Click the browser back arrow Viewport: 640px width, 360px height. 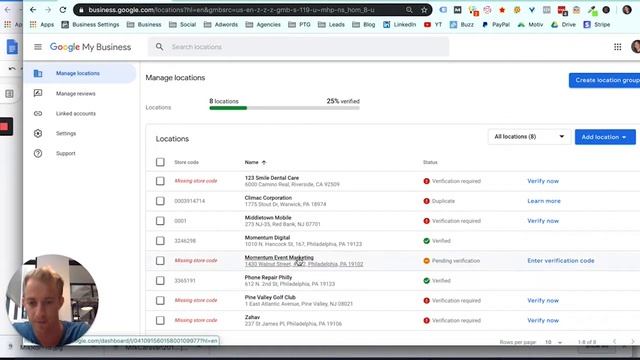click(x=33, y=9)
